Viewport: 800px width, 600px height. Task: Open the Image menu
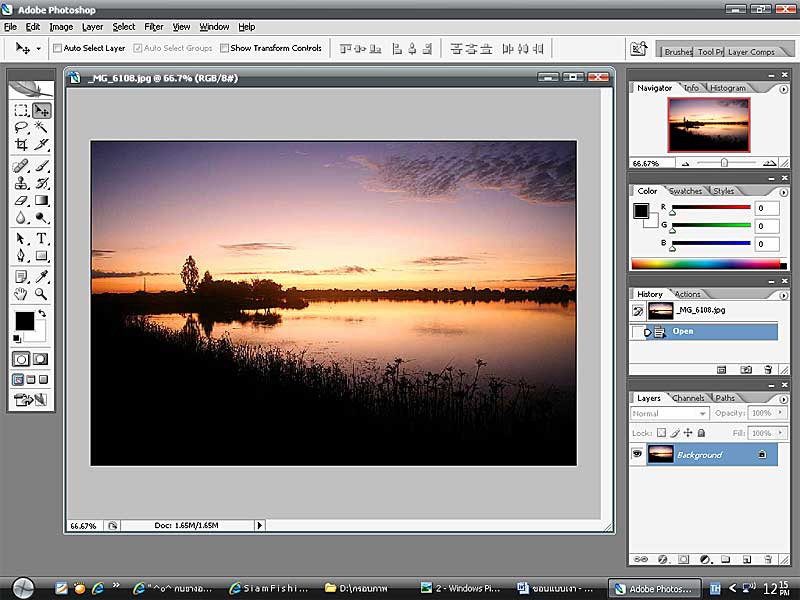coord(61,27)
